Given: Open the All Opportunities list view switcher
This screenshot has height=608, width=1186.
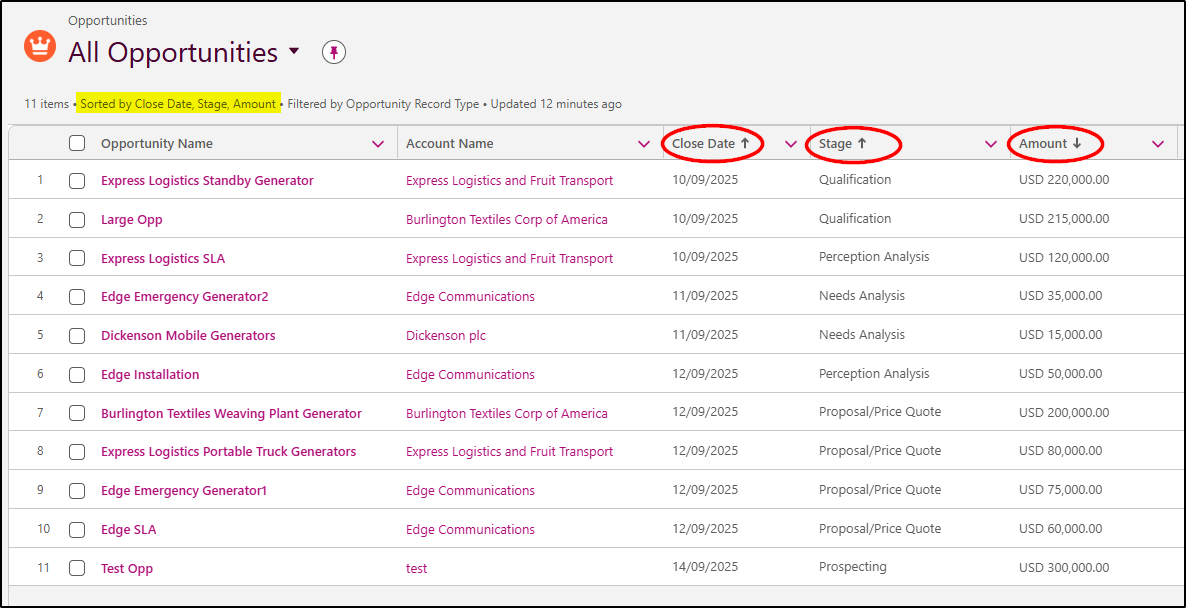Looking at the screenshot, I should coord(293,52).
